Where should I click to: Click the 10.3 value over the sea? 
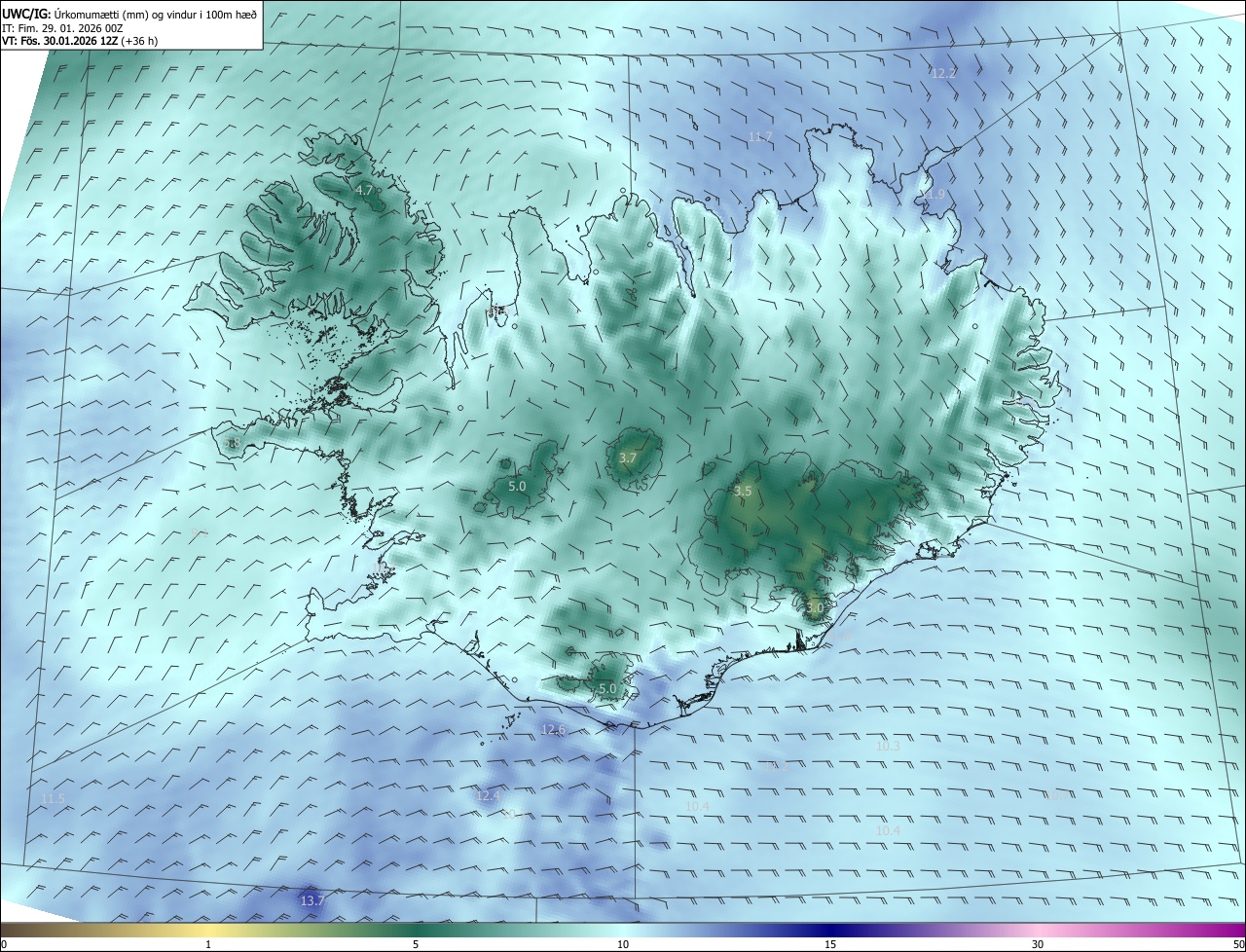pyautogui.click(x=888, y=746)
